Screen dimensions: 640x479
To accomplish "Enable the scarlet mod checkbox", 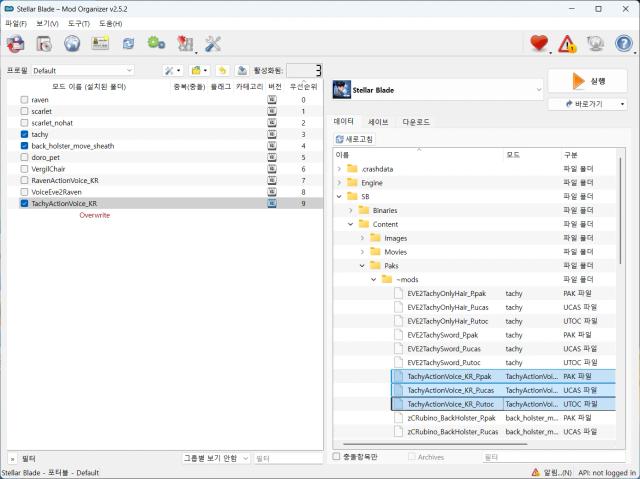I will tap(24, 111).
